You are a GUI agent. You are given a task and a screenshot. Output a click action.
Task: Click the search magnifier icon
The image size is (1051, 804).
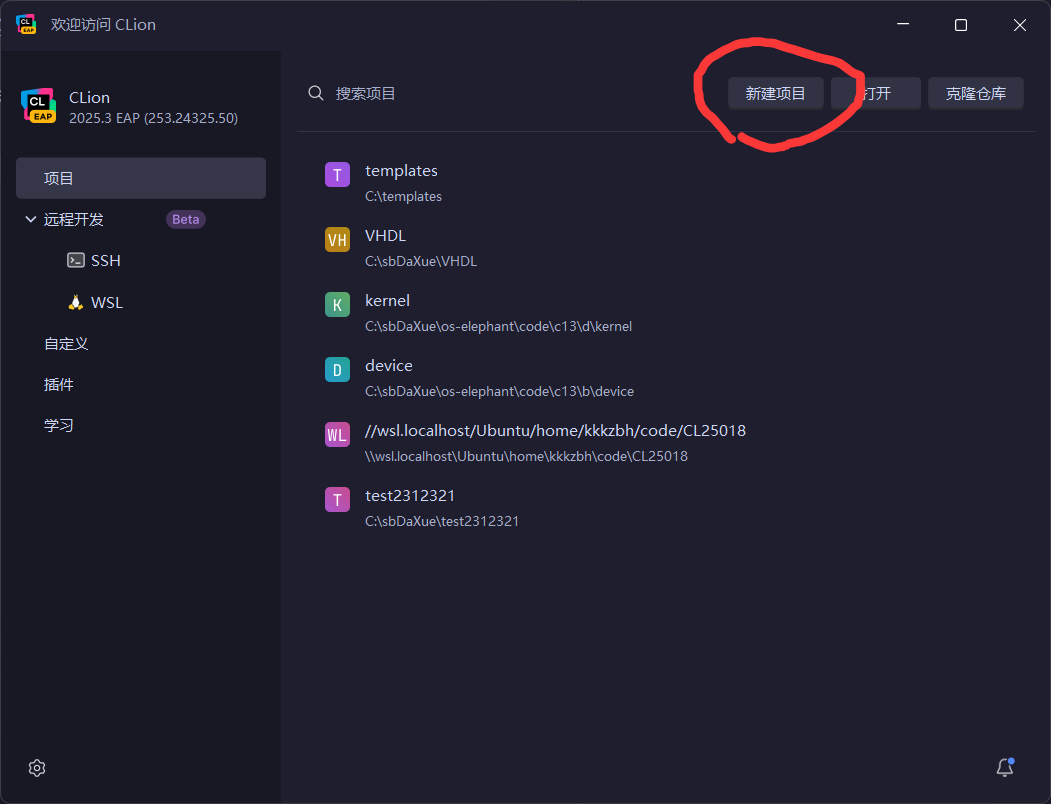coord(316,93)
